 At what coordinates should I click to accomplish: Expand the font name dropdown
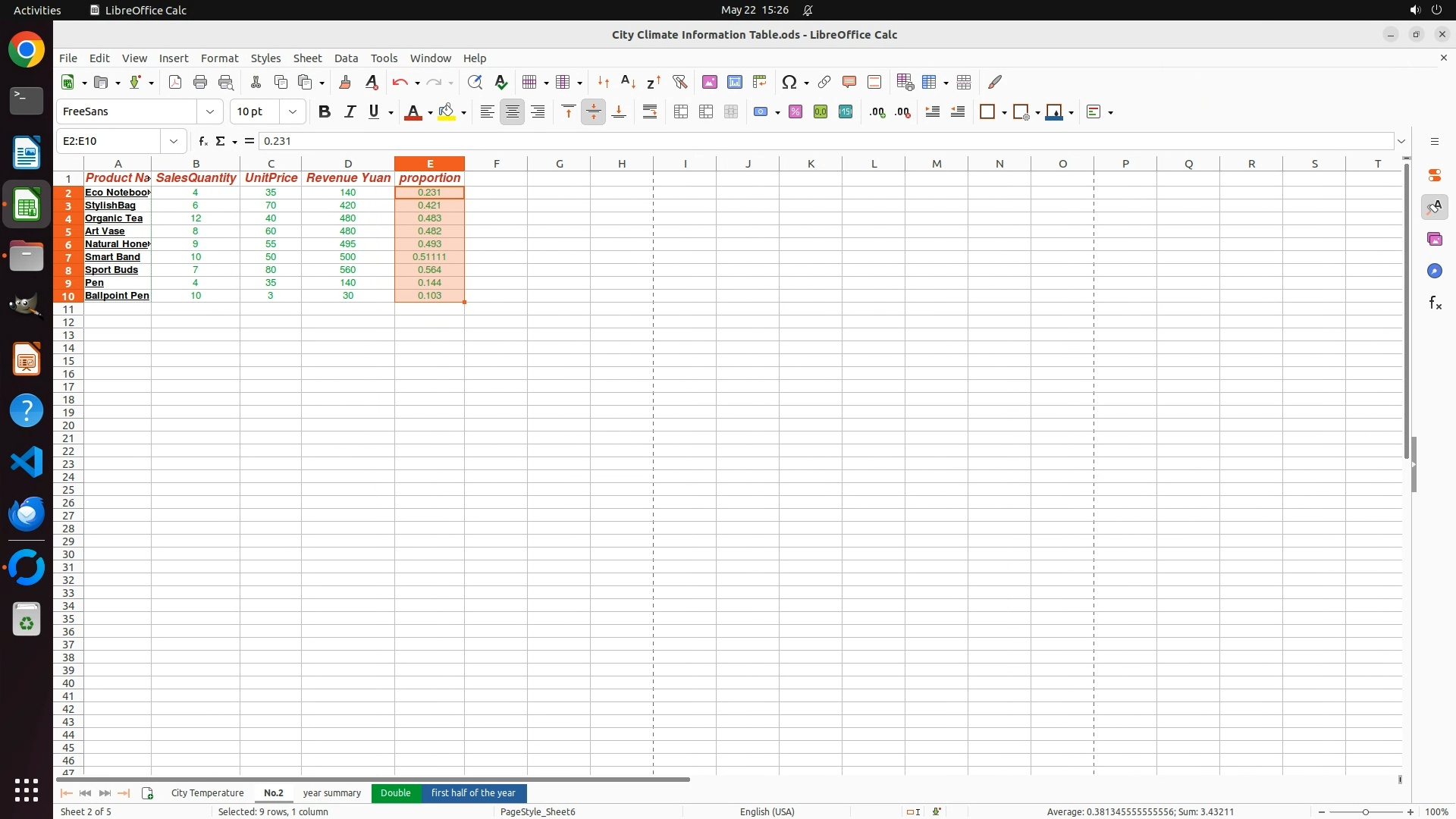(210, 112)
